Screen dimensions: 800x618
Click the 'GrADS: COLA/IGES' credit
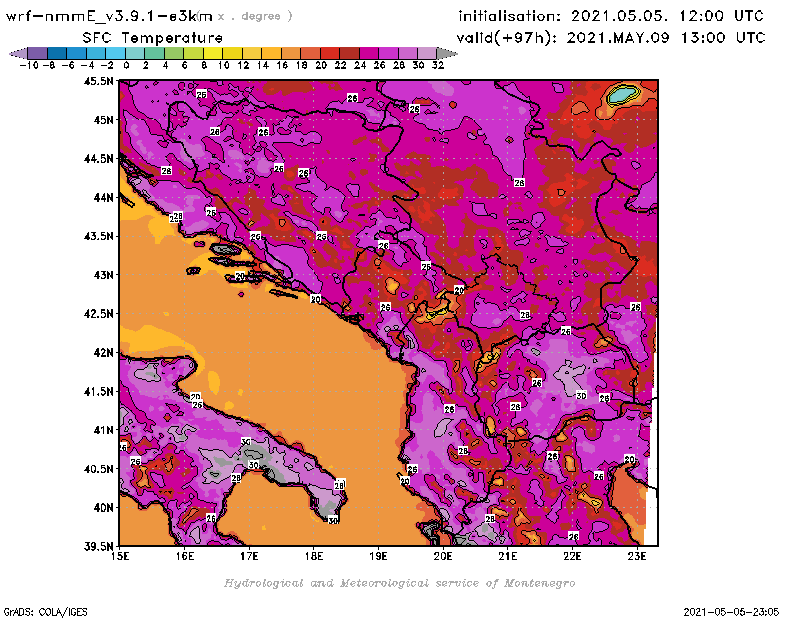click(x=45, y=611)
